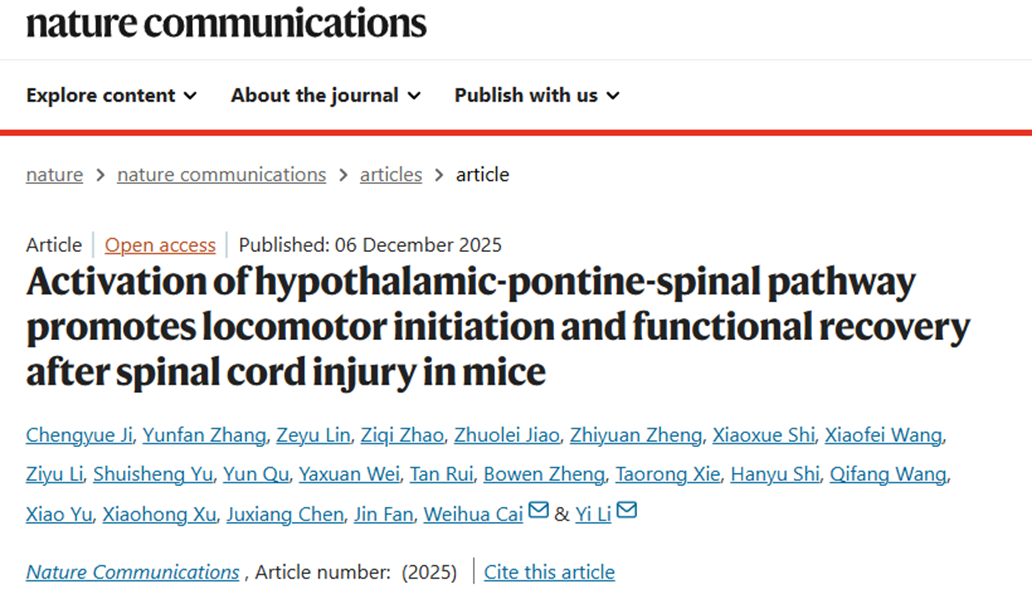This screenshot has width=1032, height=599.
Task: Open the italic Nature Communications journal link
Action: click(x=133, y=572)
